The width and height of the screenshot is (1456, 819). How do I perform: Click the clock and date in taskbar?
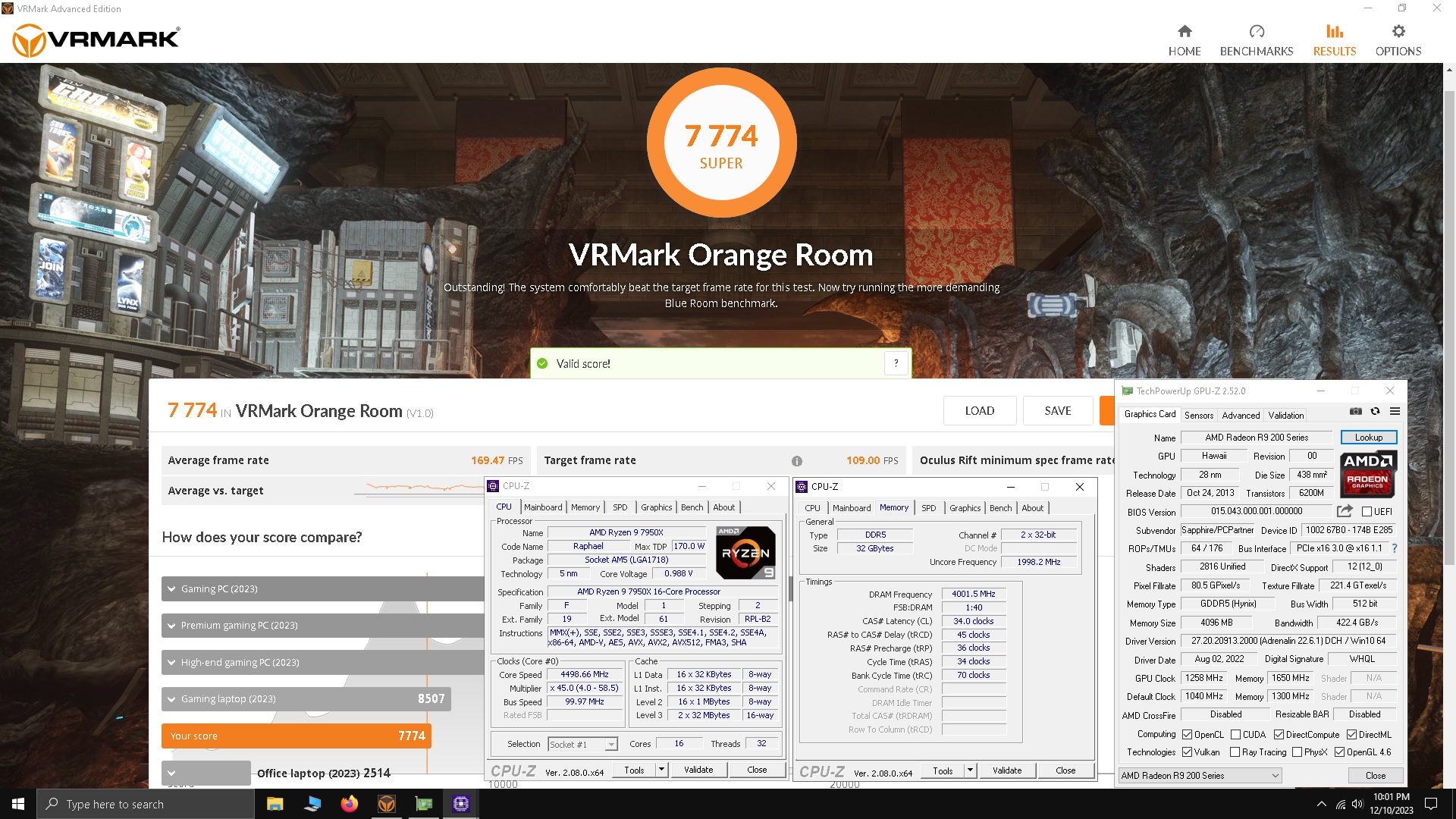[1392, 804]
